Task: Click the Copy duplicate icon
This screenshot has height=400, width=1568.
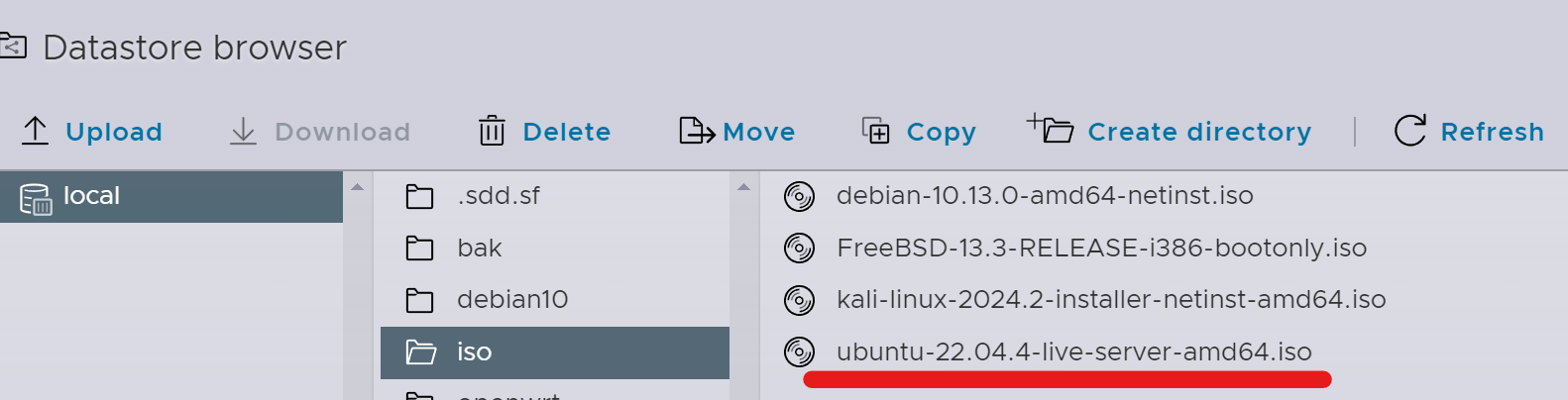Action: click(x=876, y=131)
